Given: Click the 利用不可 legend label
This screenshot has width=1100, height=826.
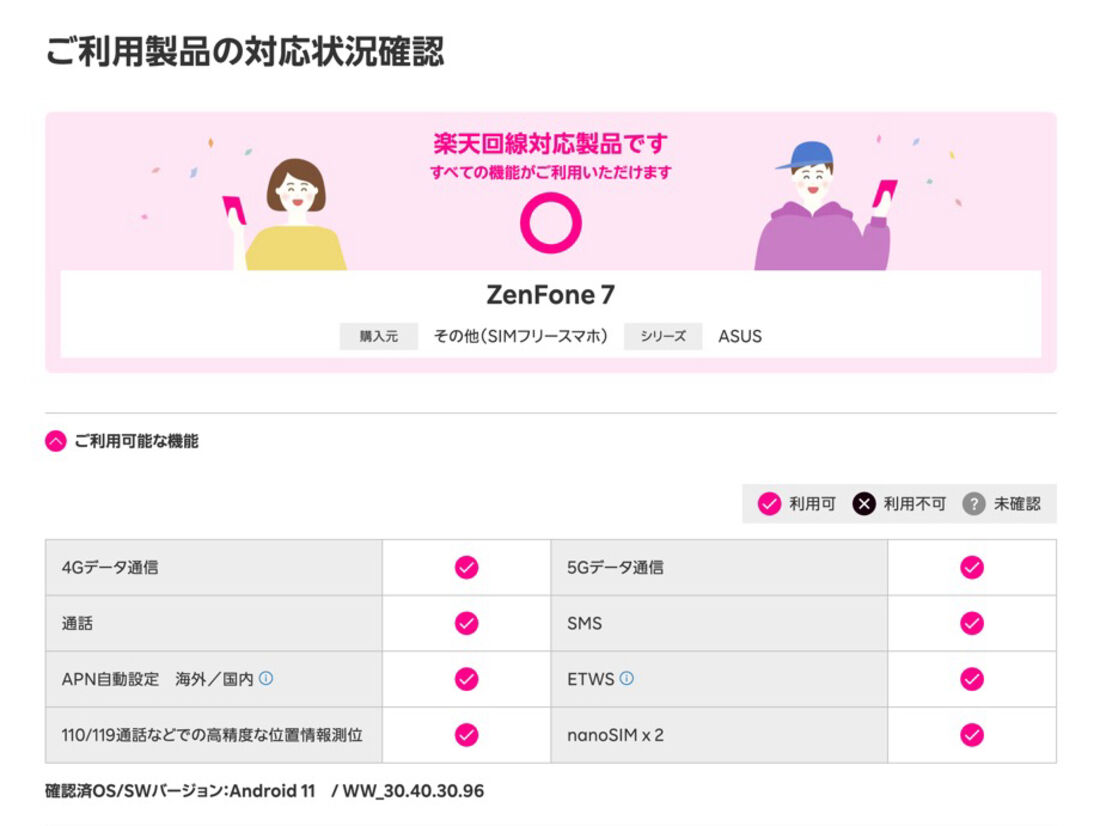Looking at the screenshot, I should point(915,504).
